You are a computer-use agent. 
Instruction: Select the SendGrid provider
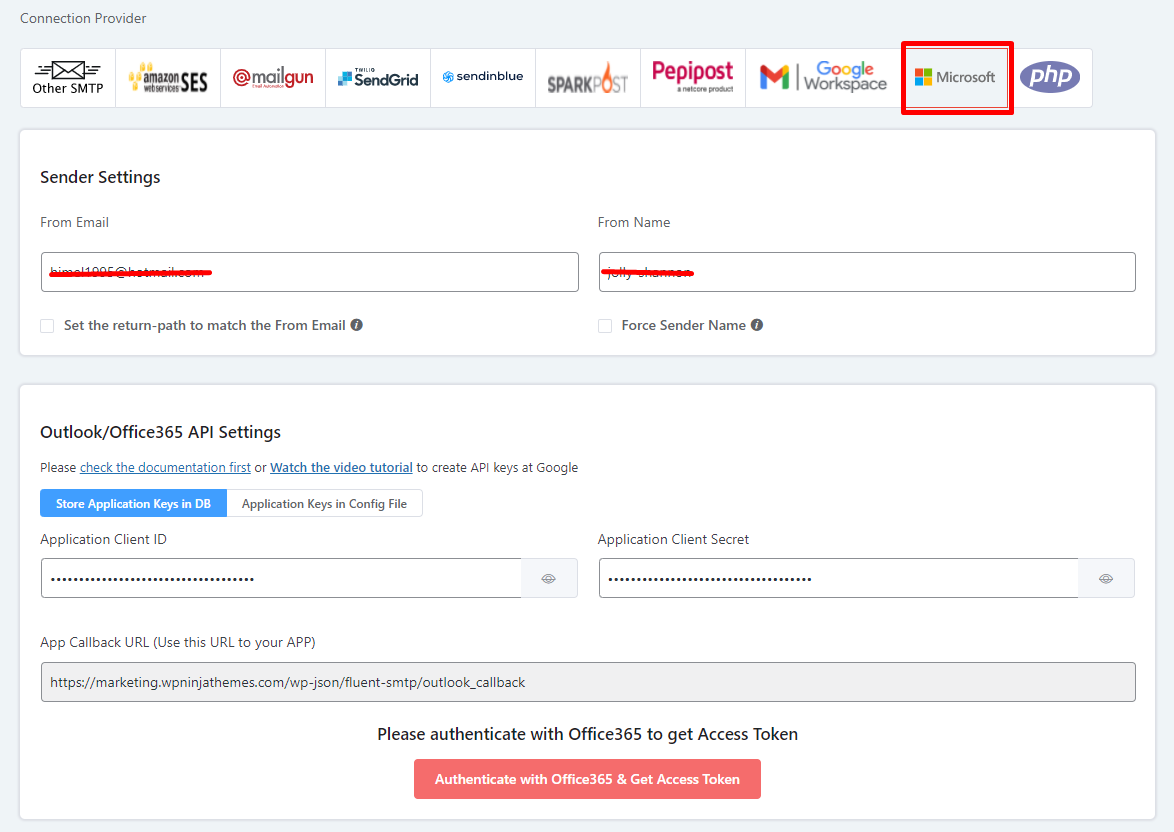coord(378,78)
